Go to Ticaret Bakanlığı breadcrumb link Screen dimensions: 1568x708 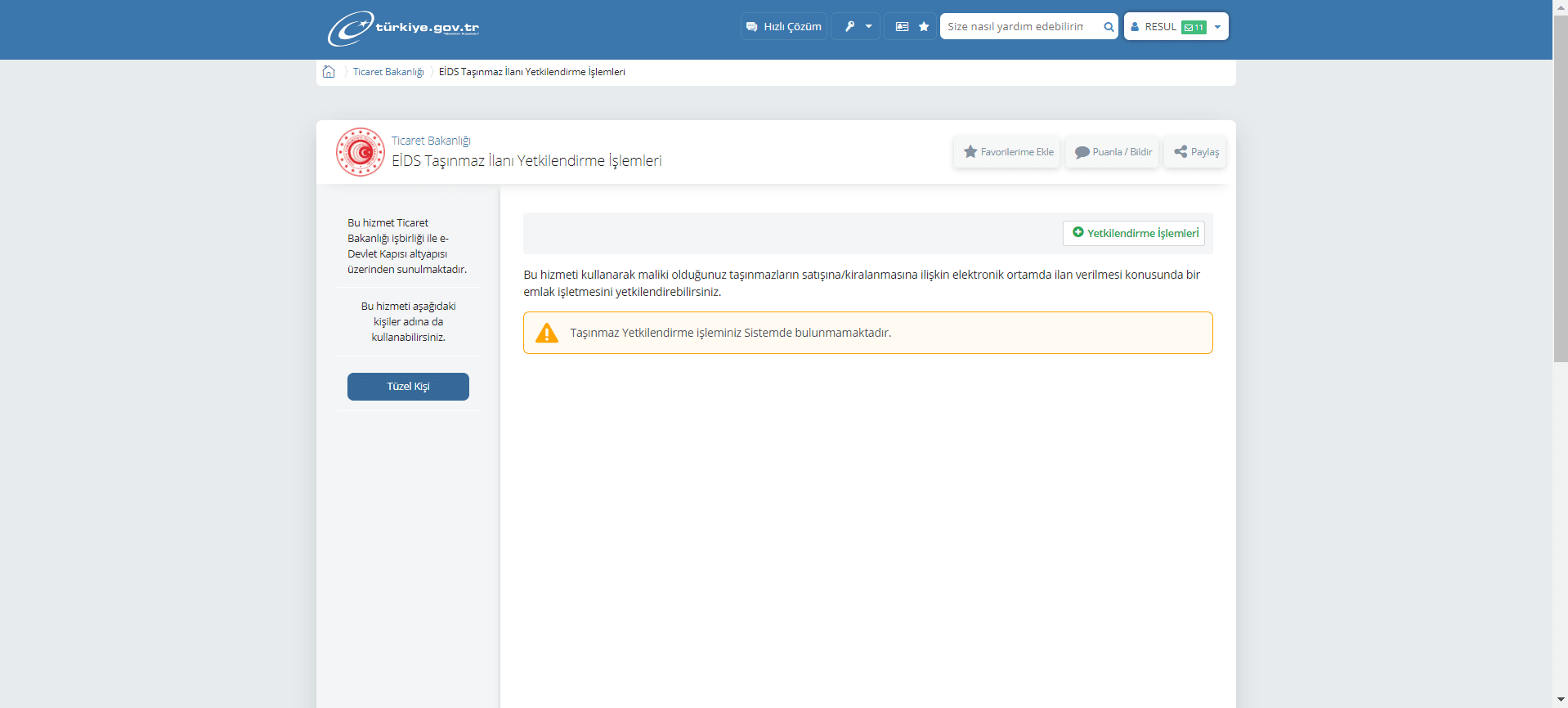388,72
